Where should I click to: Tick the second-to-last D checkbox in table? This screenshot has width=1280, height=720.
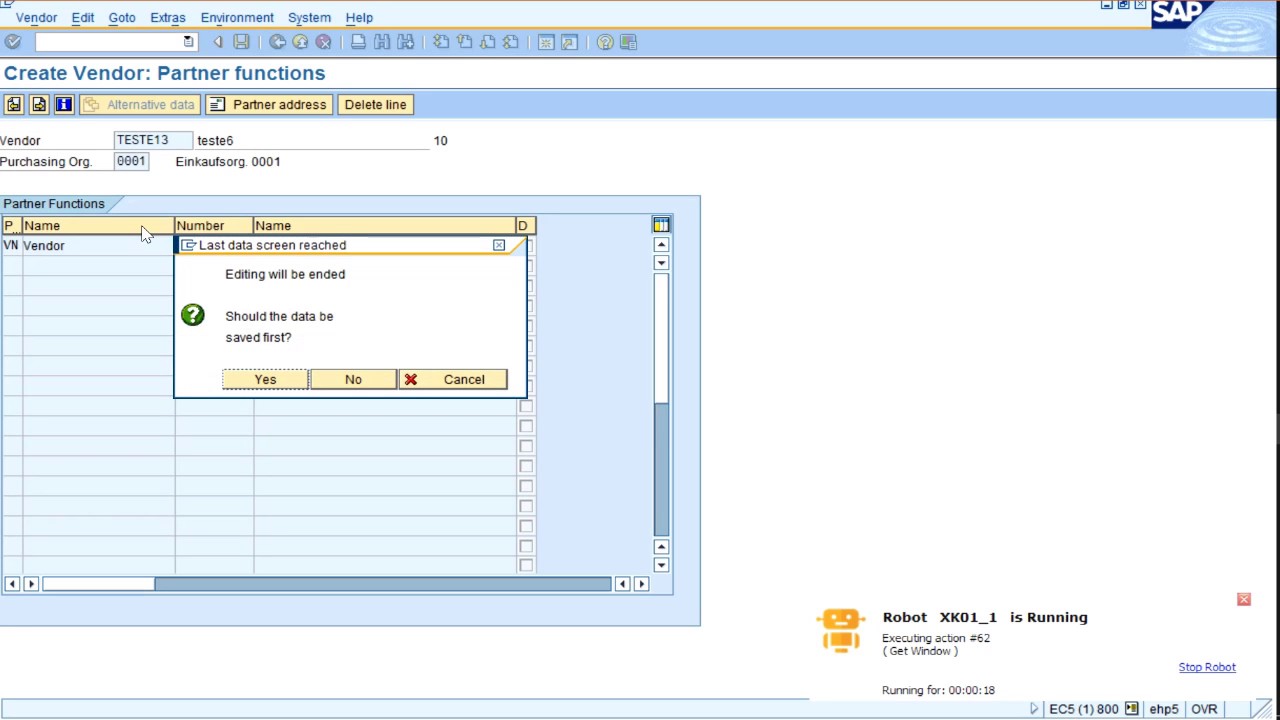pyautogui.click(x=526, y=546)
